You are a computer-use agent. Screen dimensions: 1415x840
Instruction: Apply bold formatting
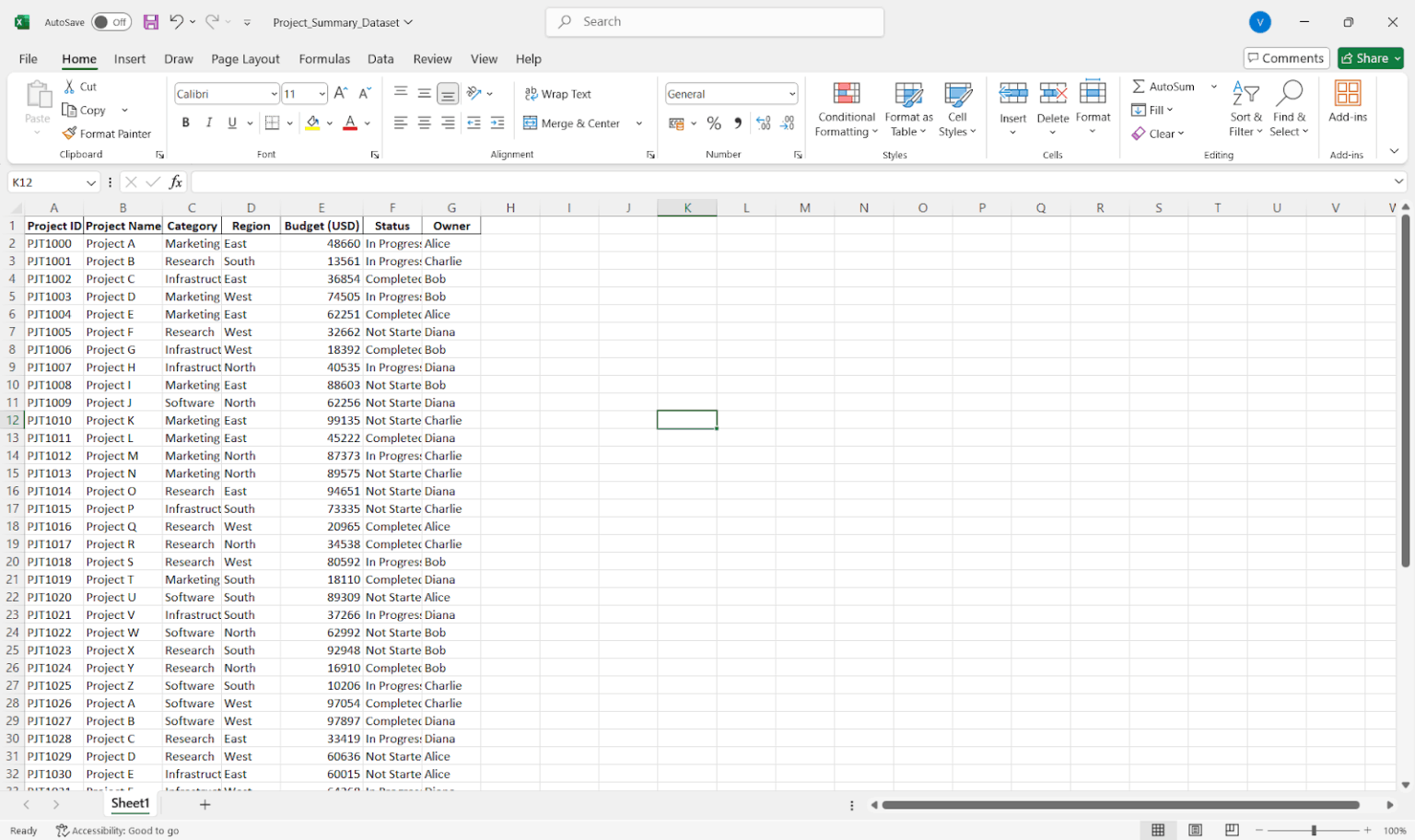tap(185, 122)
